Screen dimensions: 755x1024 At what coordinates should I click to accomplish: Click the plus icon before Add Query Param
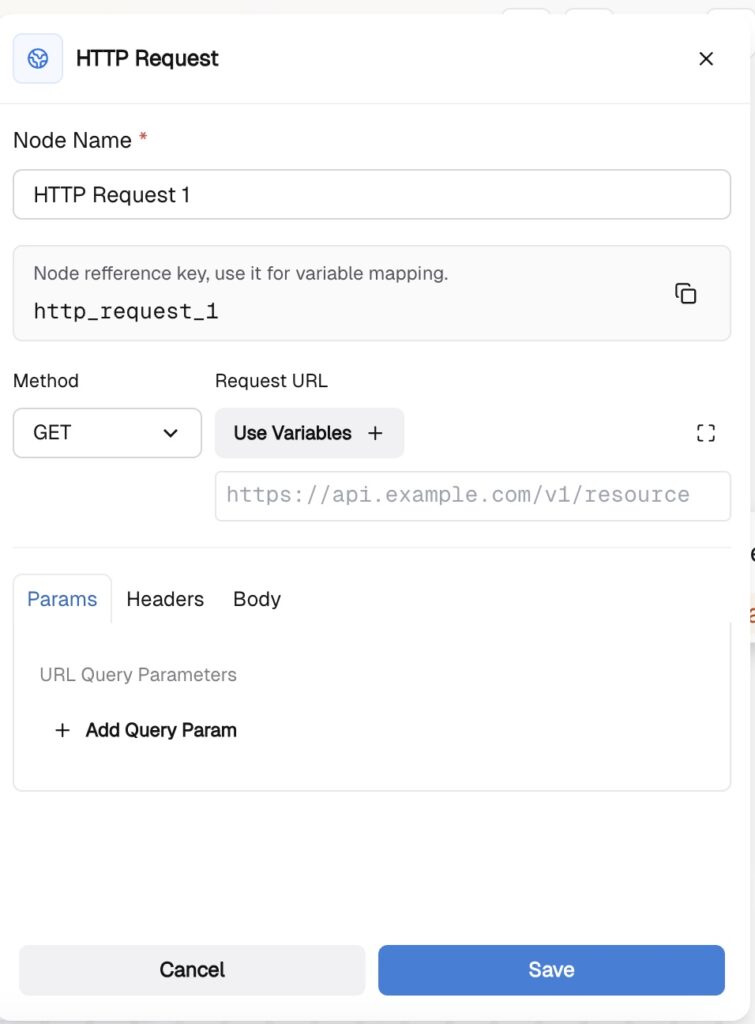click(x=62, y=730)
